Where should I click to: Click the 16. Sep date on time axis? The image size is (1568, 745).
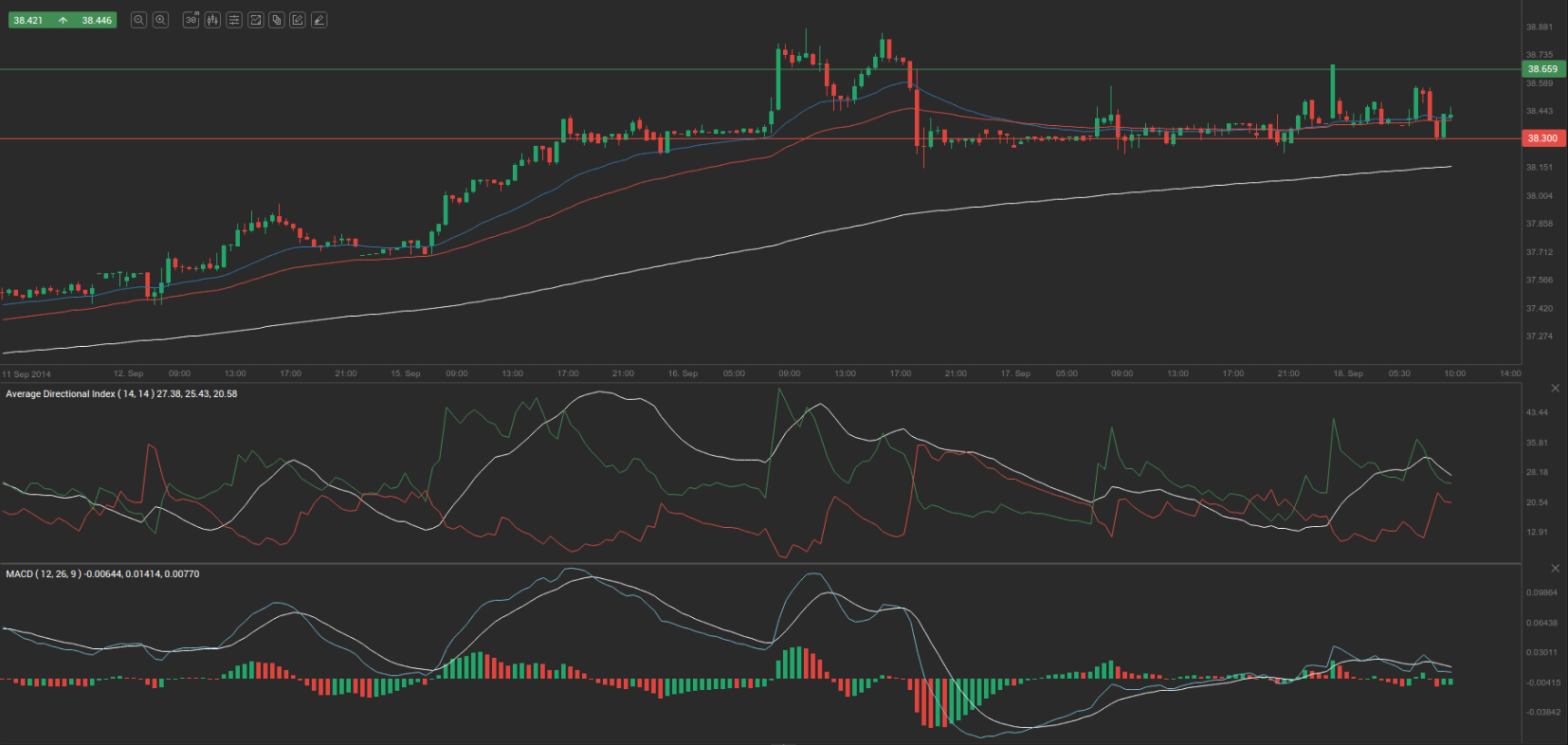coord(683,373)
